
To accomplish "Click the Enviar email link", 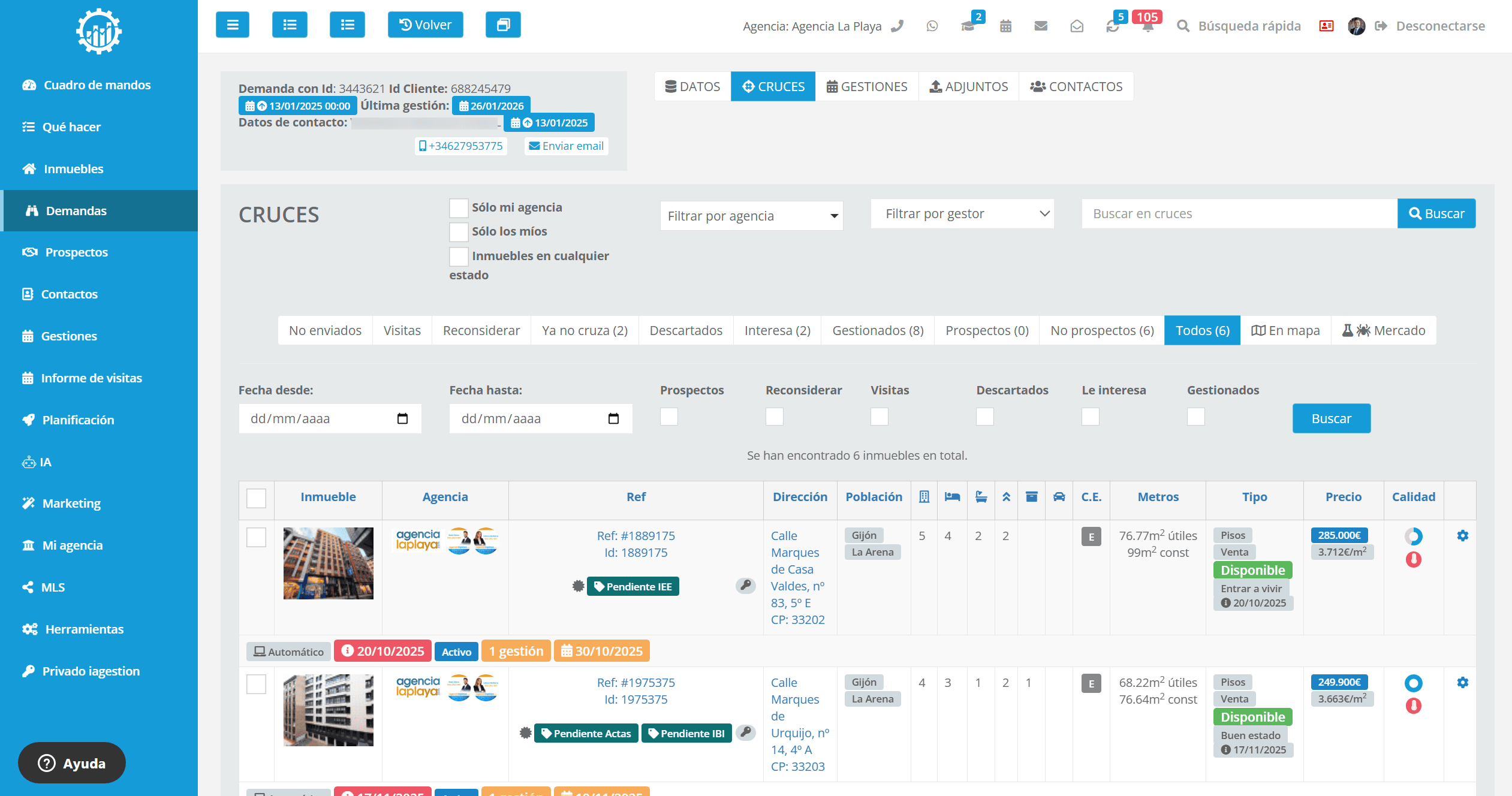I will [x=566, y=146].
